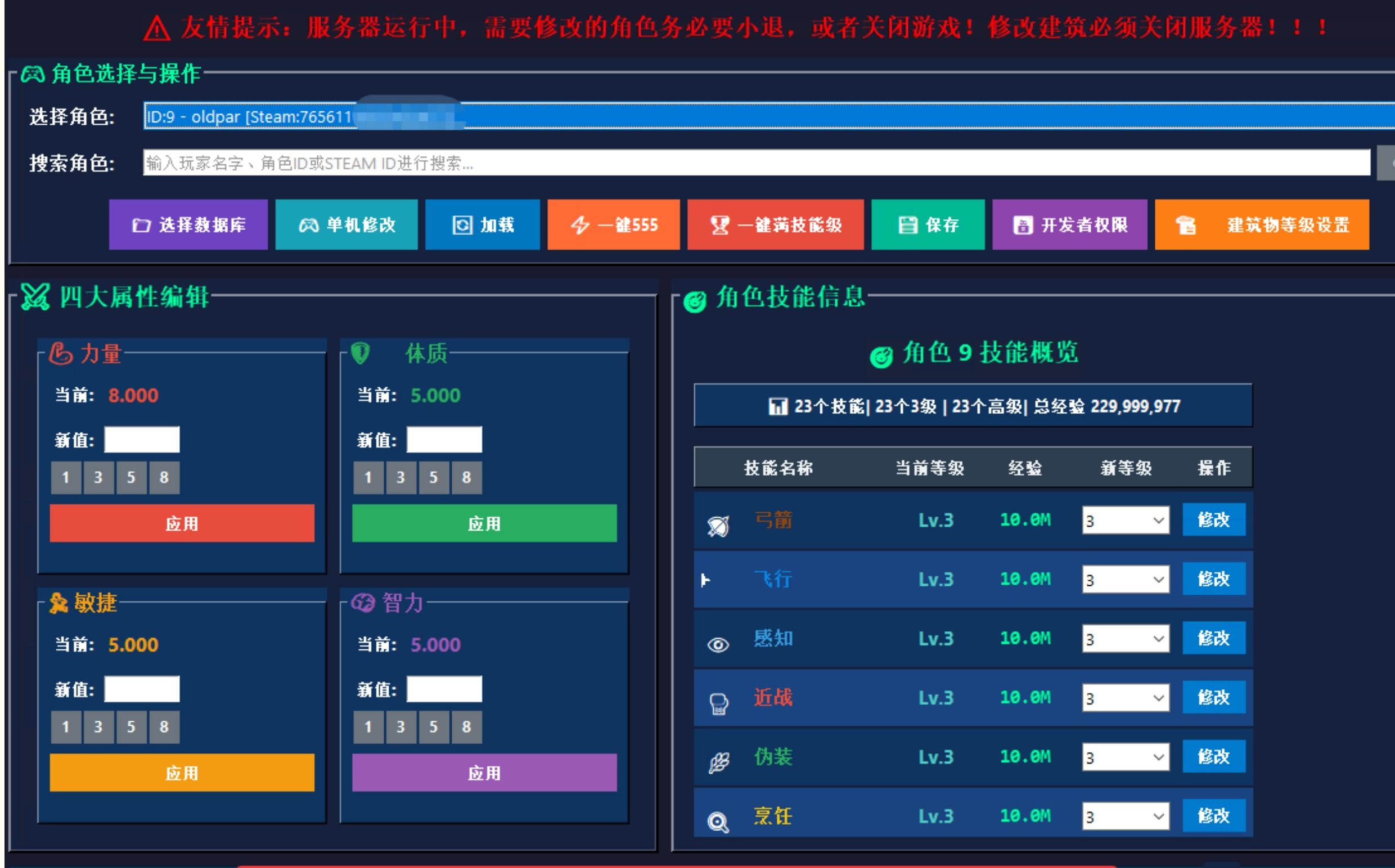Expand 弓箭 new level dropdown

(x=1125, y=520)
